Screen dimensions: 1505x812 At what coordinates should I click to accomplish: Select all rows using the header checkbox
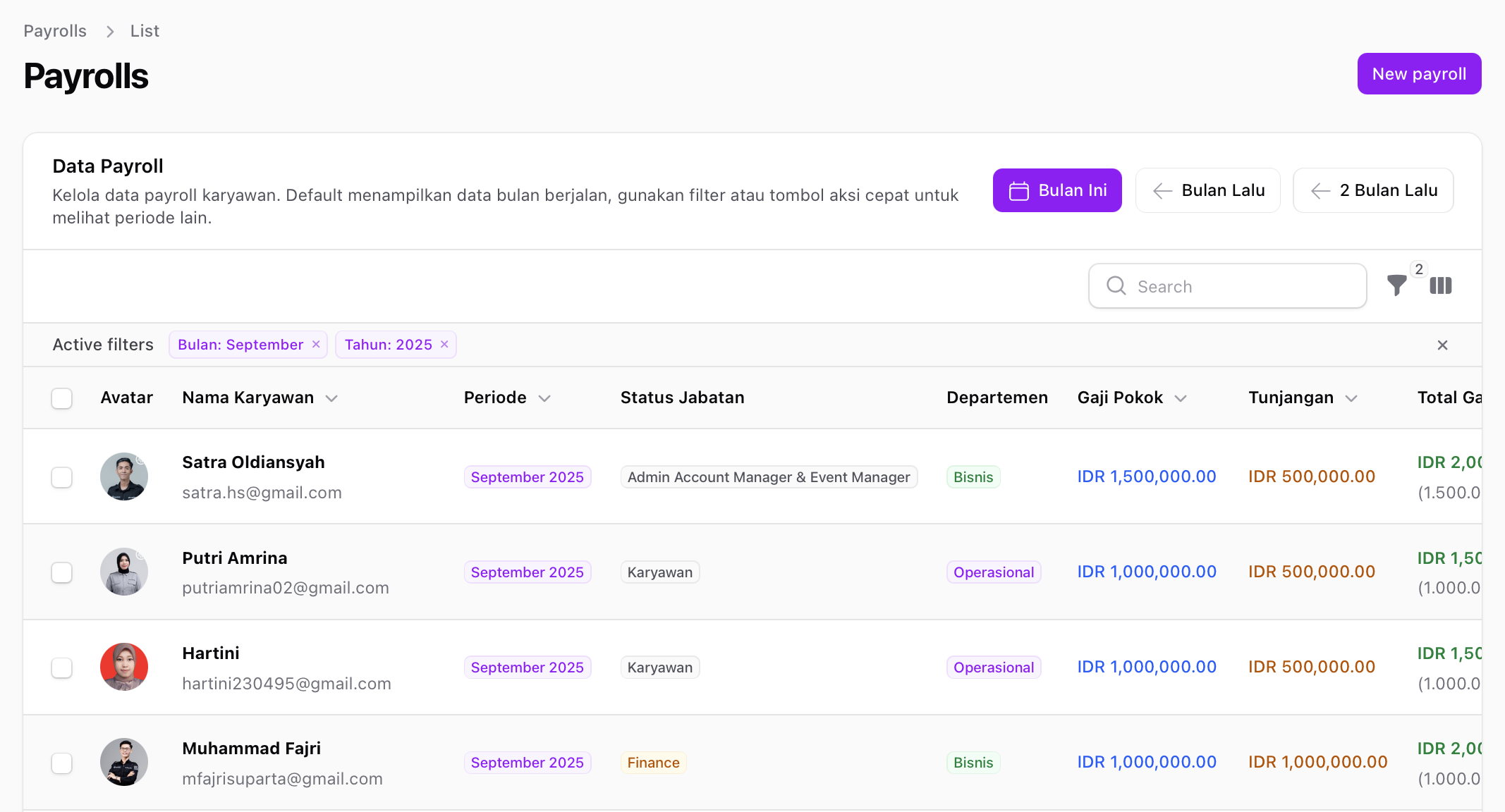62,398
